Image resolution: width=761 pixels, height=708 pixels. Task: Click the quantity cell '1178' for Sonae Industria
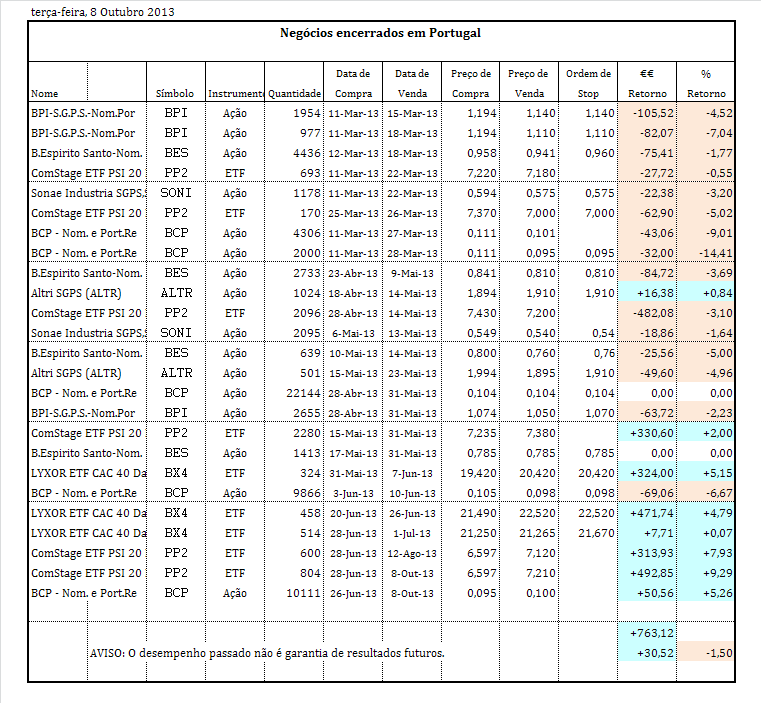[x=307, y=193]
